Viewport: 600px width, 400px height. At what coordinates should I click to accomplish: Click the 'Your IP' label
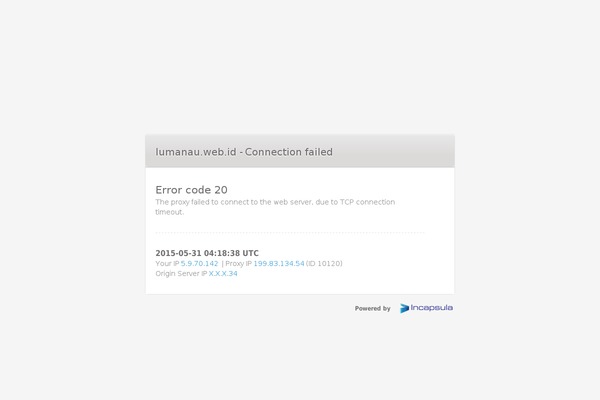pyautogui.click(x=167, y=263)
